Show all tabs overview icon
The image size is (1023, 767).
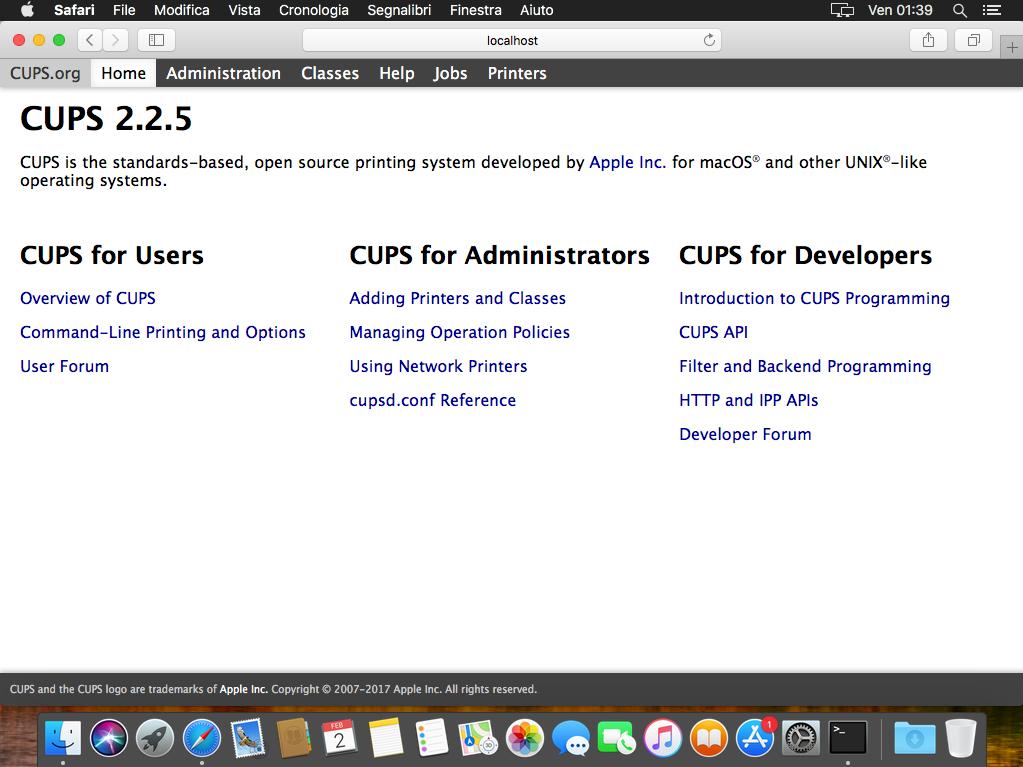point(972,40)
